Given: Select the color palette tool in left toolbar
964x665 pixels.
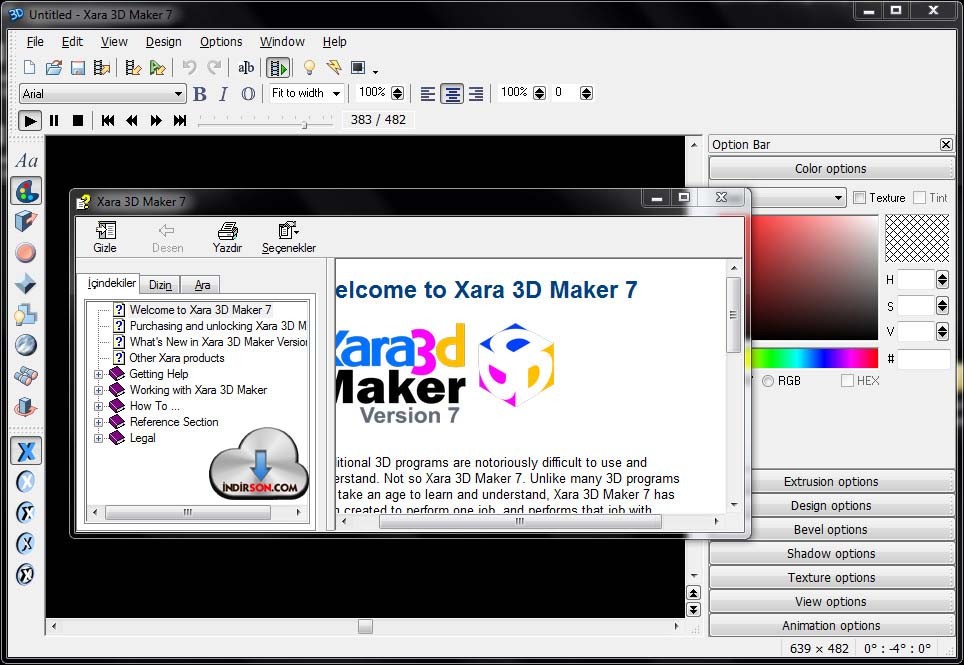Looking at the screenshot, I should click(26, 191).
